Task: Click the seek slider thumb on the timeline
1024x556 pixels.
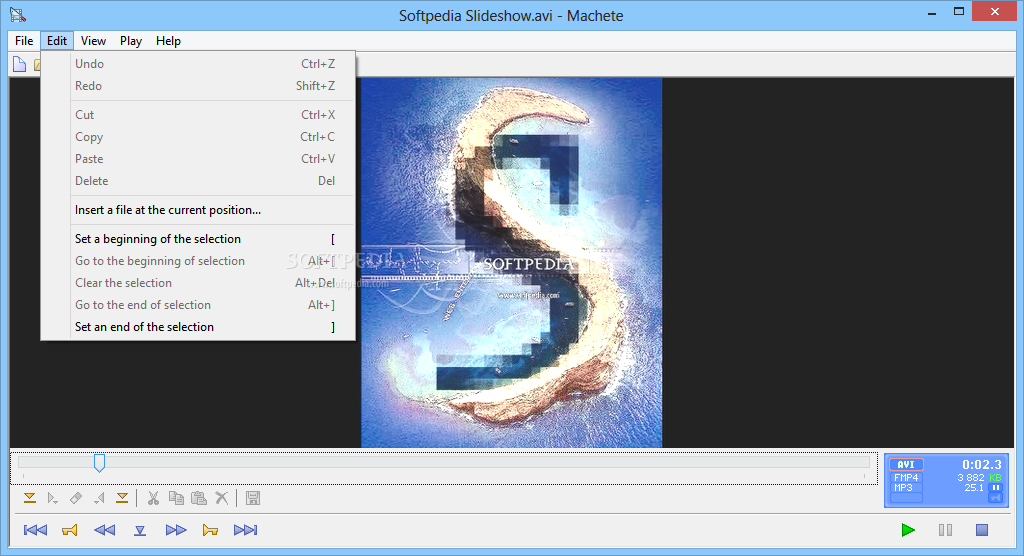Action: coord(99,463)
